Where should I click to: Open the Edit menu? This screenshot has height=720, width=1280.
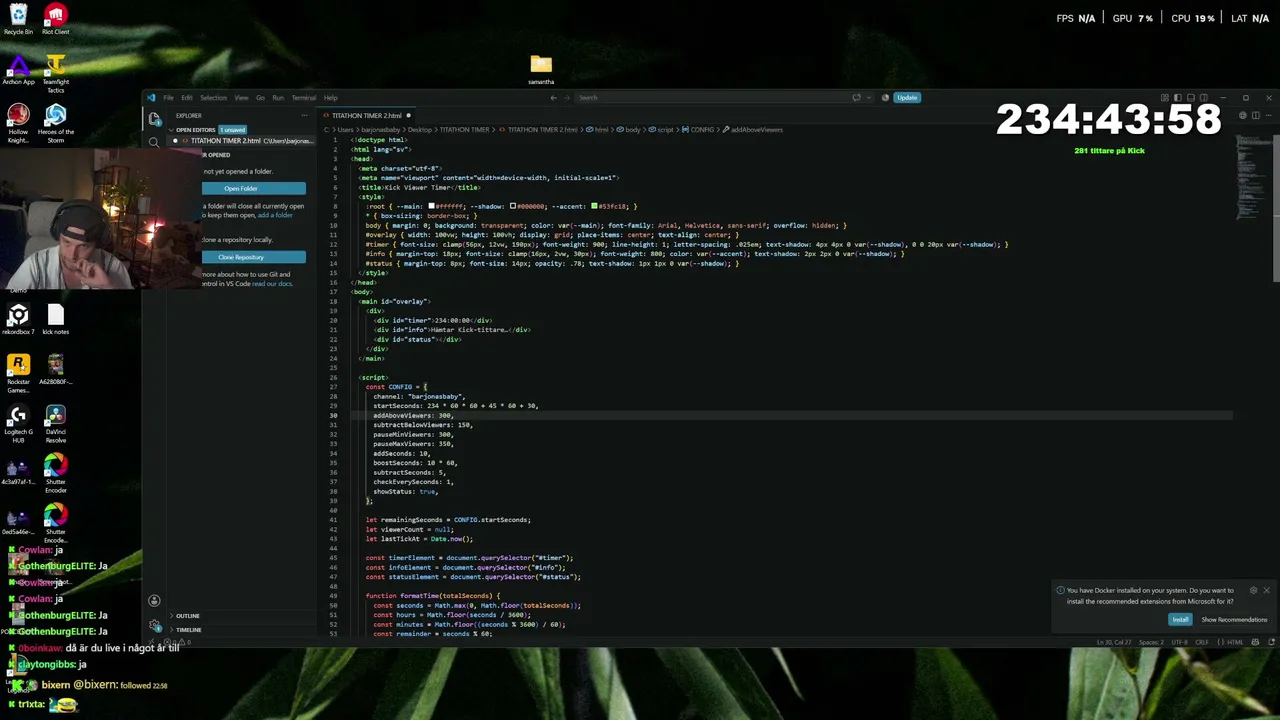[186, 98]
